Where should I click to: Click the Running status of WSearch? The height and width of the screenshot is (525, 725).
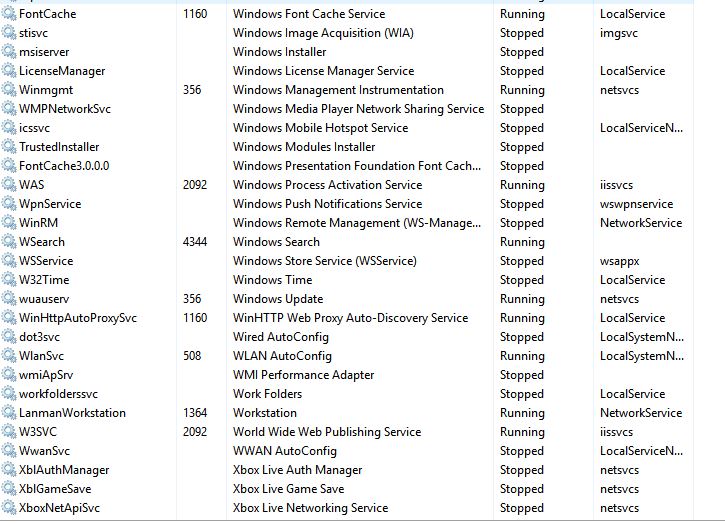pyautogui.click(x=522, y=242)
